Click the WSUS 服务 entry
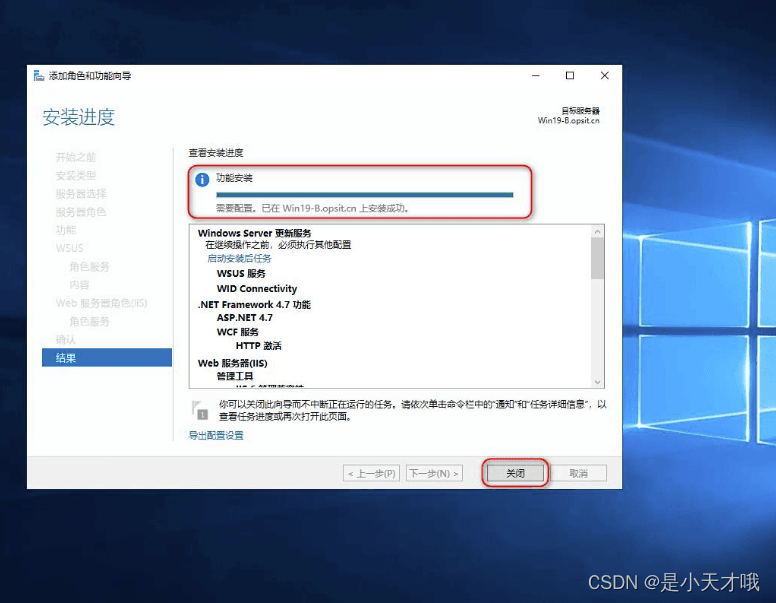776x603 pixels. pyautogui.click(x=241, y=274)
